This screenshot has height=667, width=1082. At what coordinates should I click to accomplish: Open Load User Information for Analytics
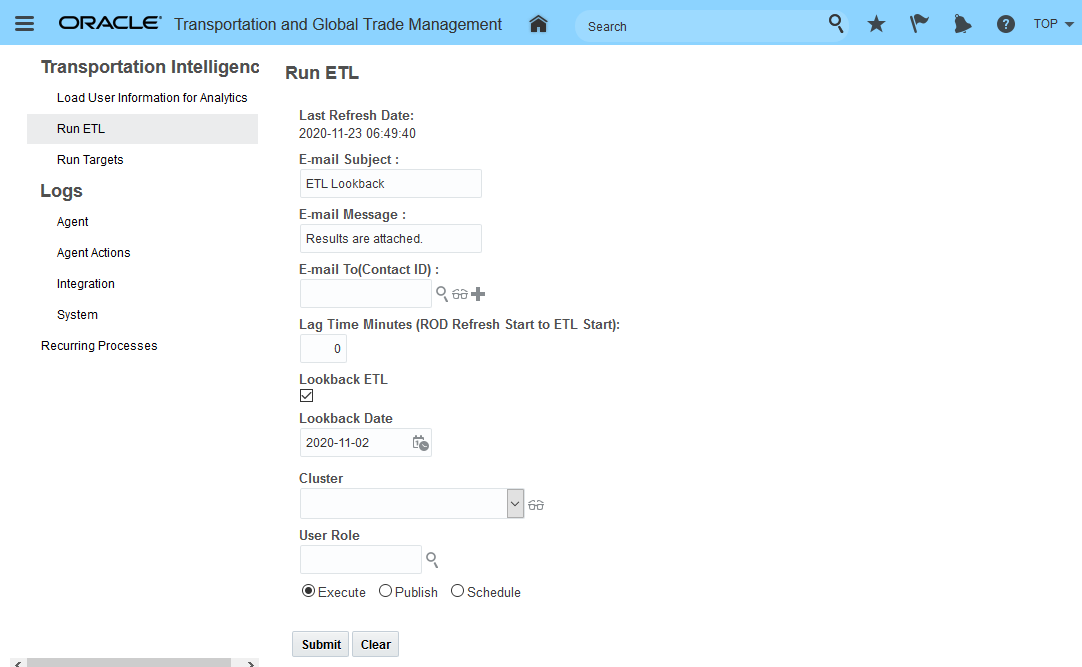tap(152, 97)
